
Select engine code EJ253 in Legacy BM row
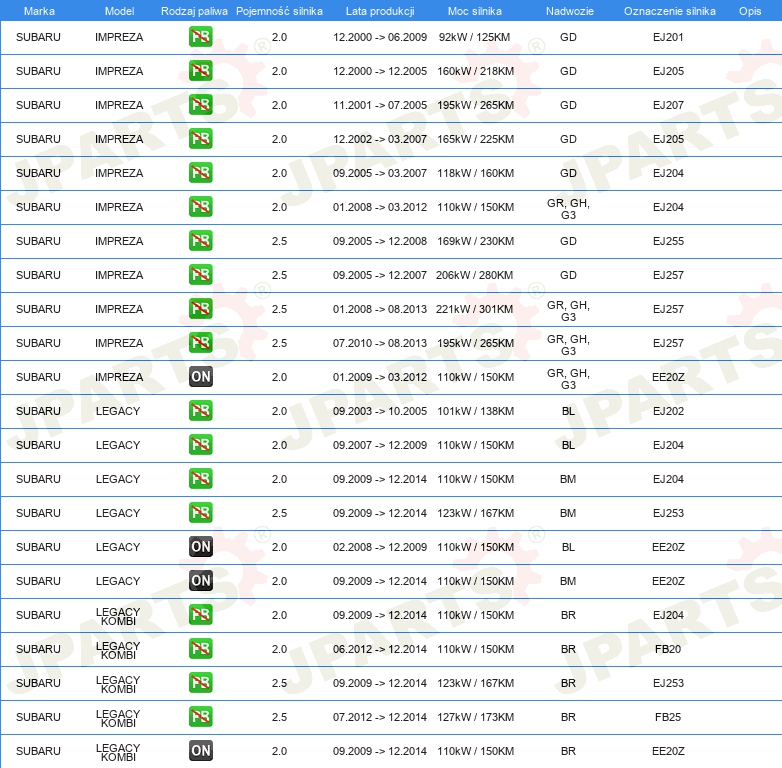[x=668, y=513]
